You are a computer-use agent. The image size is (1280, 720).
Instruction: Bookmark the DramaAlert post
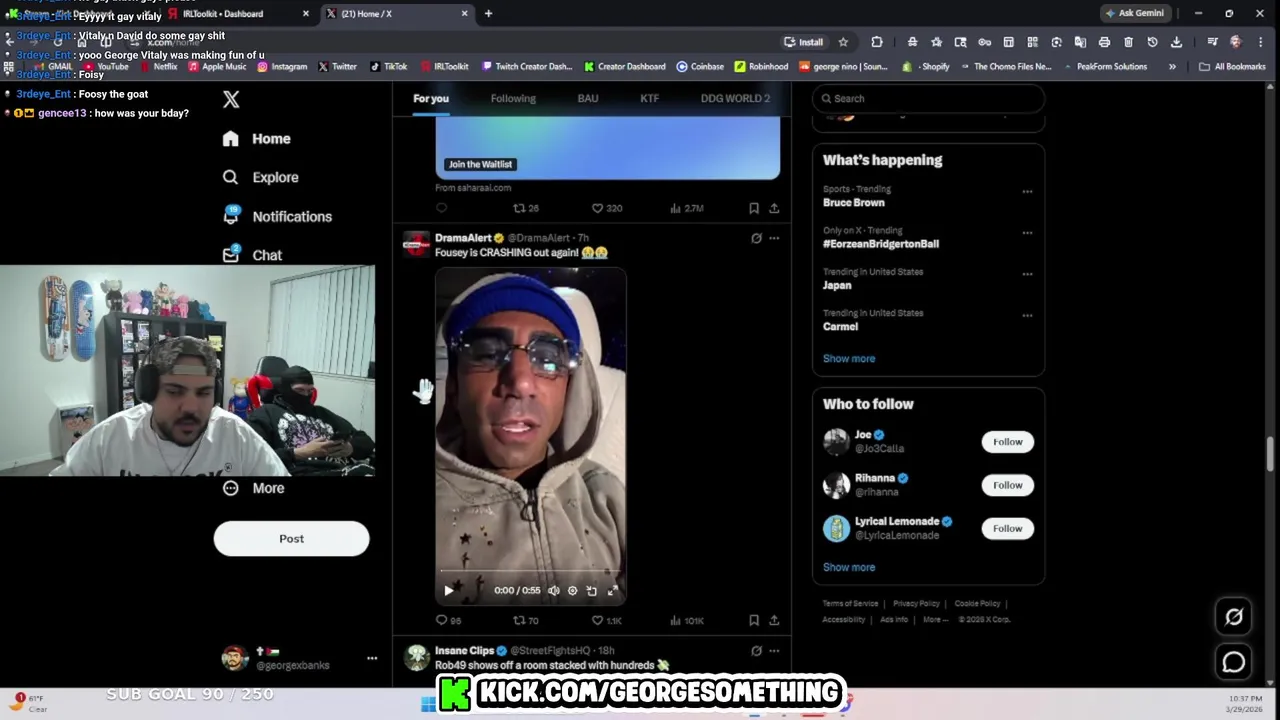tap(754, 621)
